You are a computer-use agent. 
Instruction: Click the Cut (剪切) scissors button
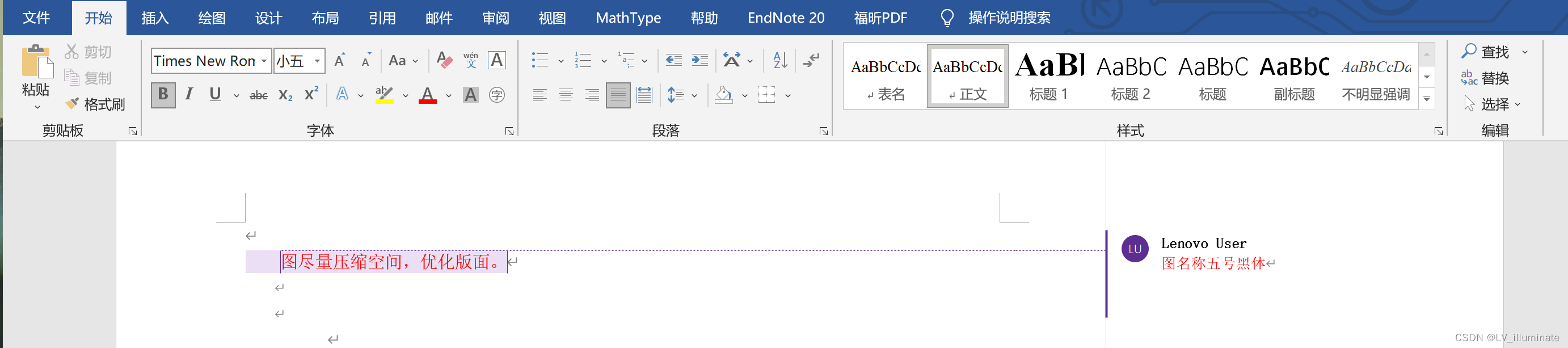[x=88, y=52]
